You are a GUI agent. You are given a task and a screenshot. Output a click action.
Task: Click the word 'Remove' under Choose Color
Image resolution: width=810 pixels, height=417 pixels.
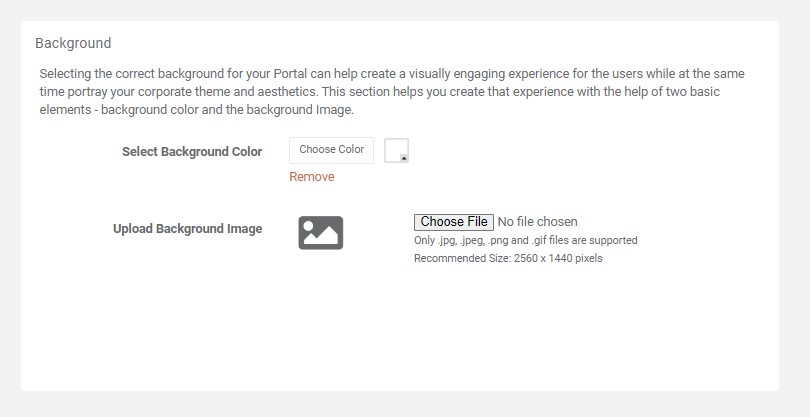(x=311, y=177)
